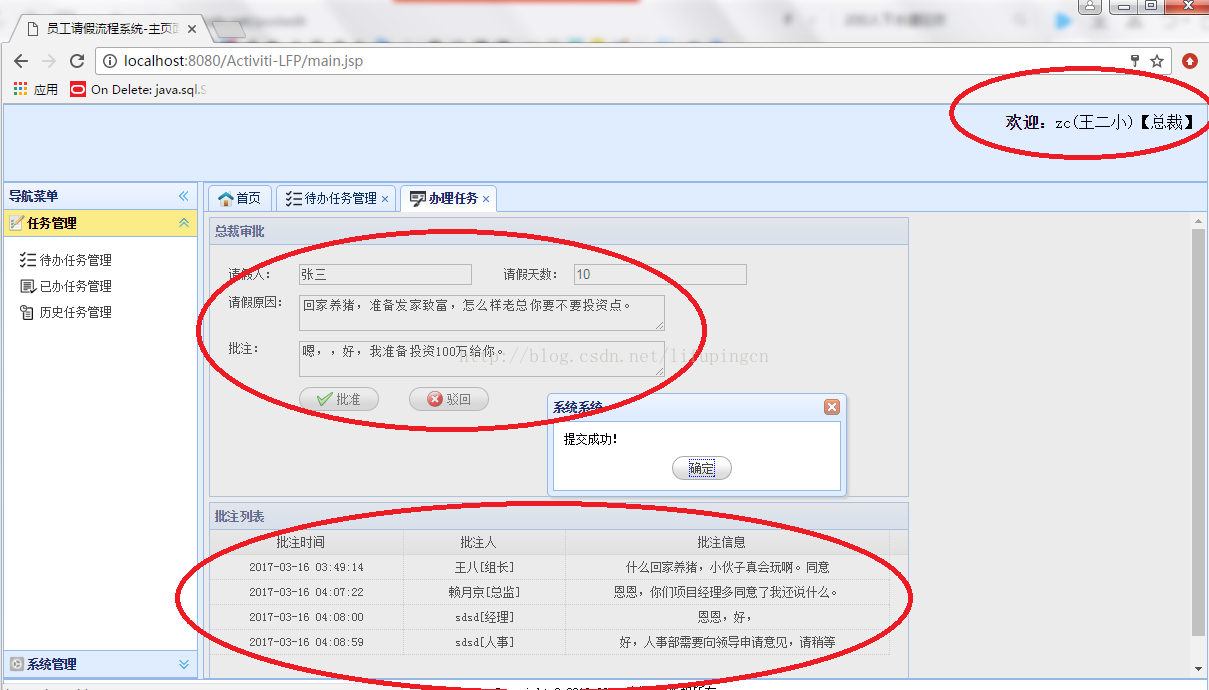Image resolution: width=1209 pixels, height=690 pixels.
Task: Open 历史任务管理 in the sidebar
Action: 66,312
